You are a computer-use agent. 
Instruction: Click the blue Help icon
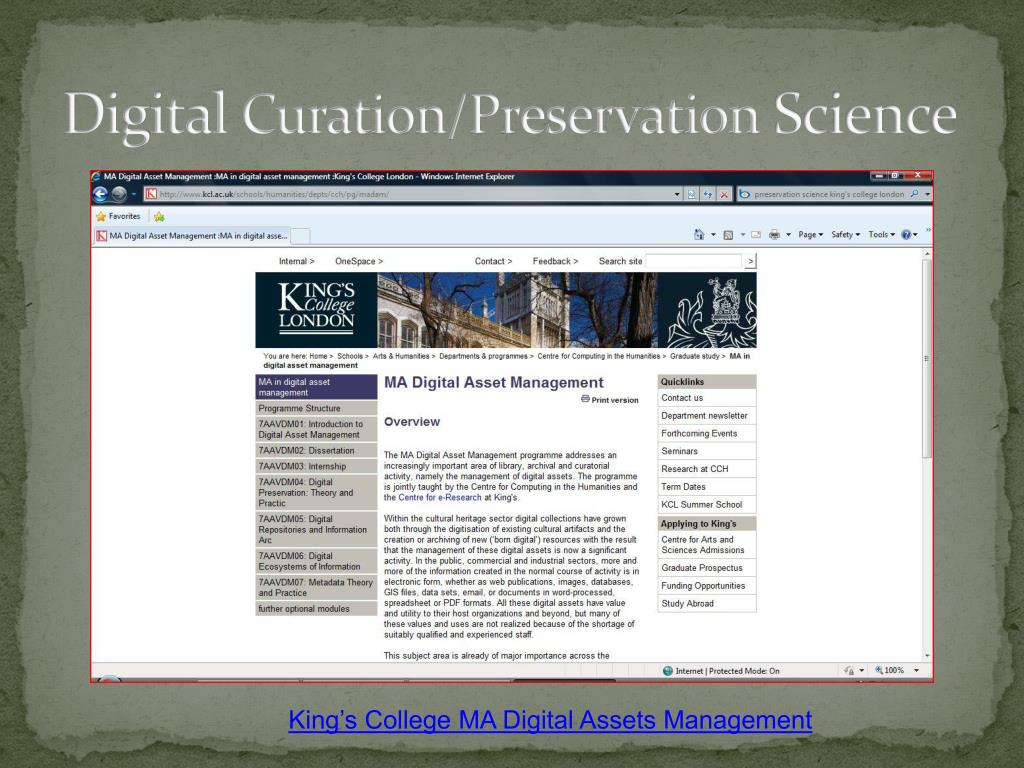[906, 235]
